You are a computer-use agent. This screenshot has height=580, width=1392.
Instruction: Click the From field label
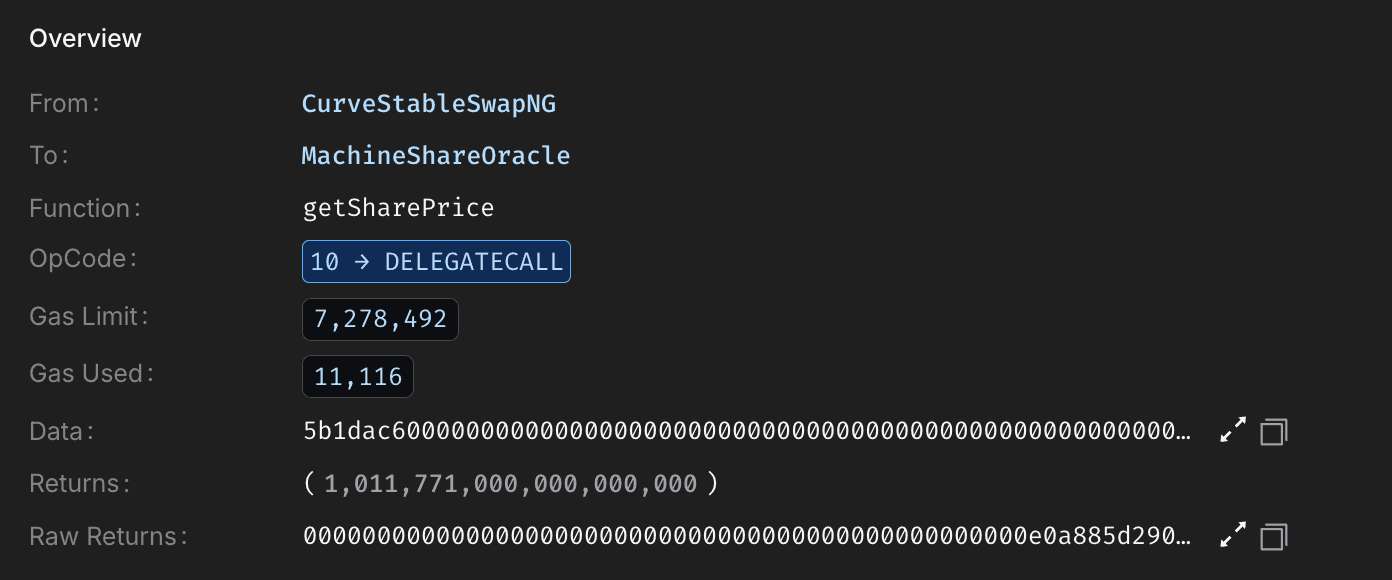63,103
